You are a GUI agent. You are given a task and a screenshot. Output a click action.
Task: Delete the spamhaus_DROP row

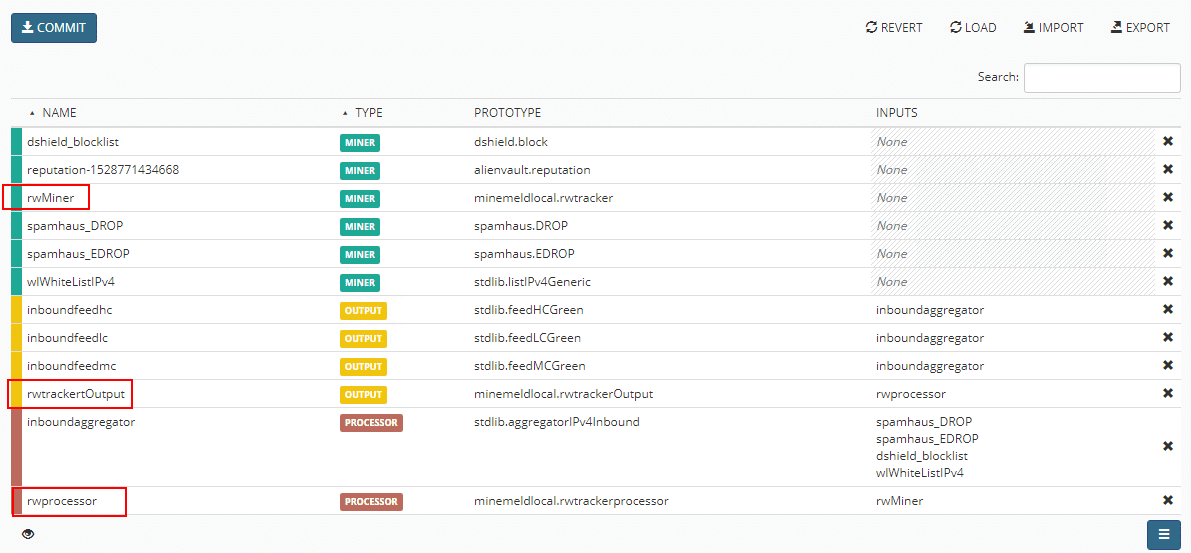[x=1167, y=226]
